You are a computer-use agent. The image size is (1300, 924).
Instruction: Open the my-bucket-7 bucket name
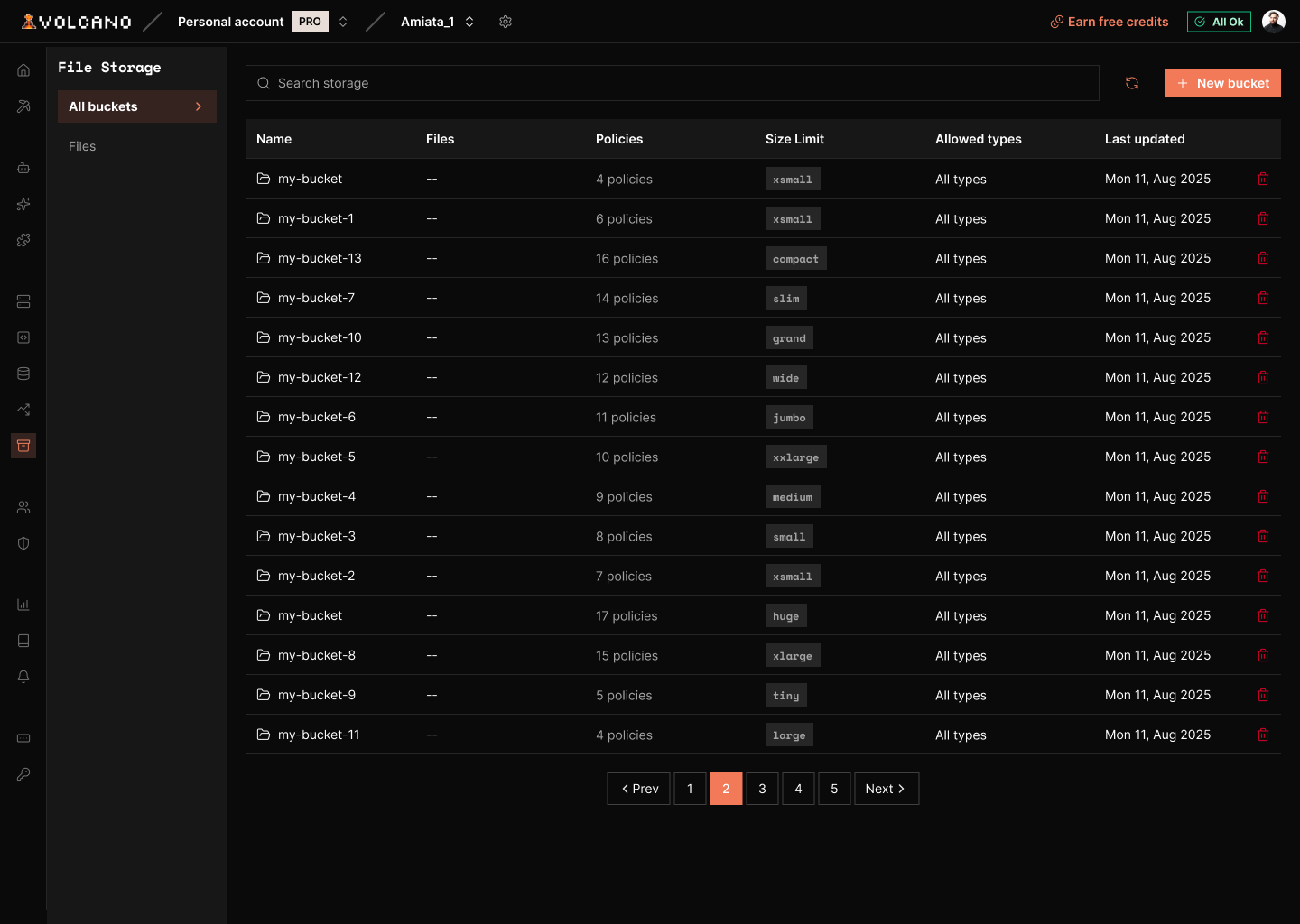pos(316,298)
